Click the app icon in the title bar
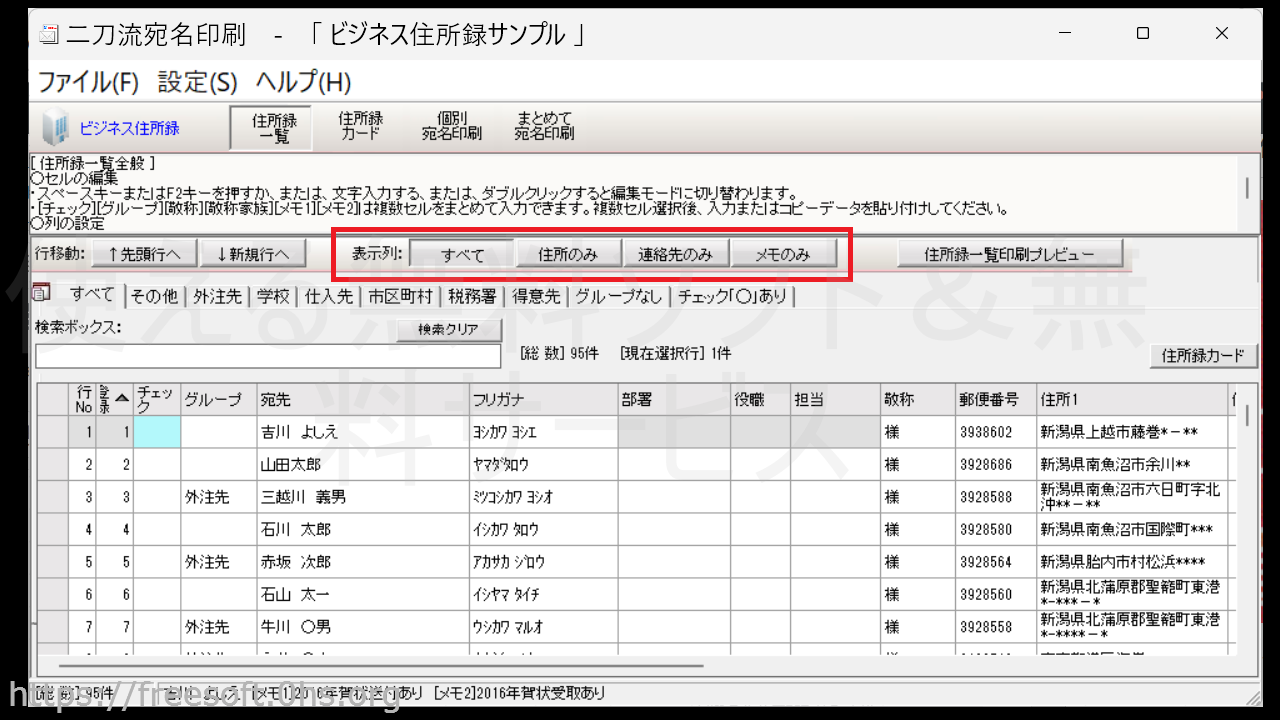1280x720 pixels. click(x=48, y=34)
